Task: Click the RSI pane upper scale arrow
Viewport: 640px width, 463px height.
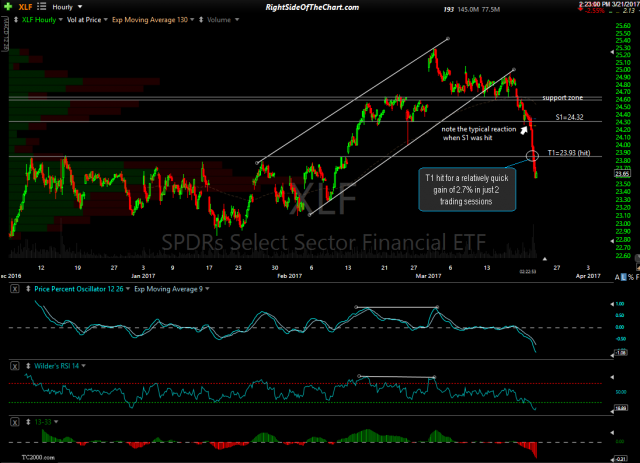Action: [611, 377]
